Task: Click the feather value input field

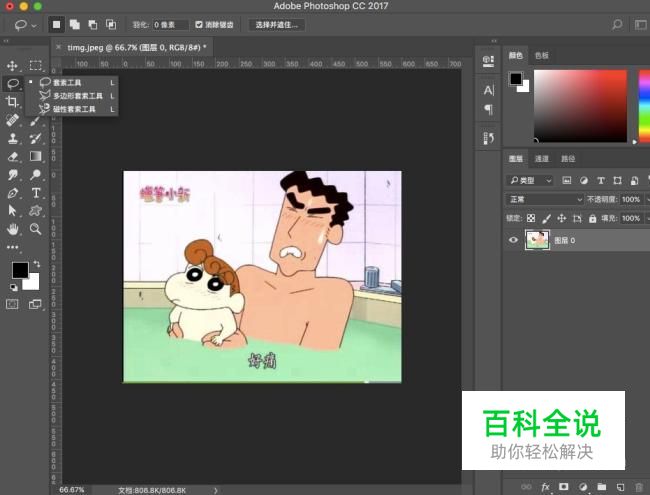Action: click(x=170, y=25)
